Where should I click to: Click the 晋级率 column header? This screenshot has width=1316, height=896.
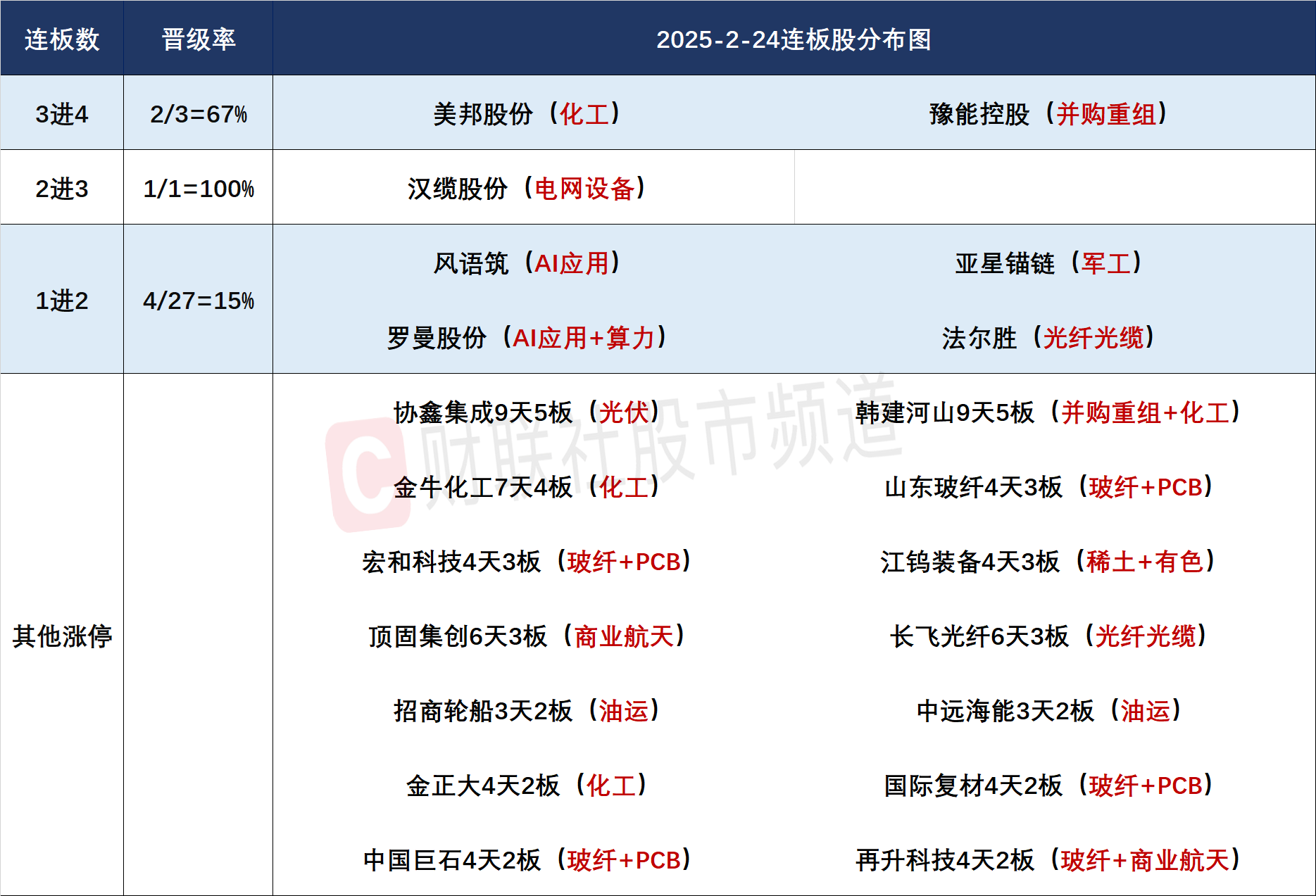coord(199,39)
